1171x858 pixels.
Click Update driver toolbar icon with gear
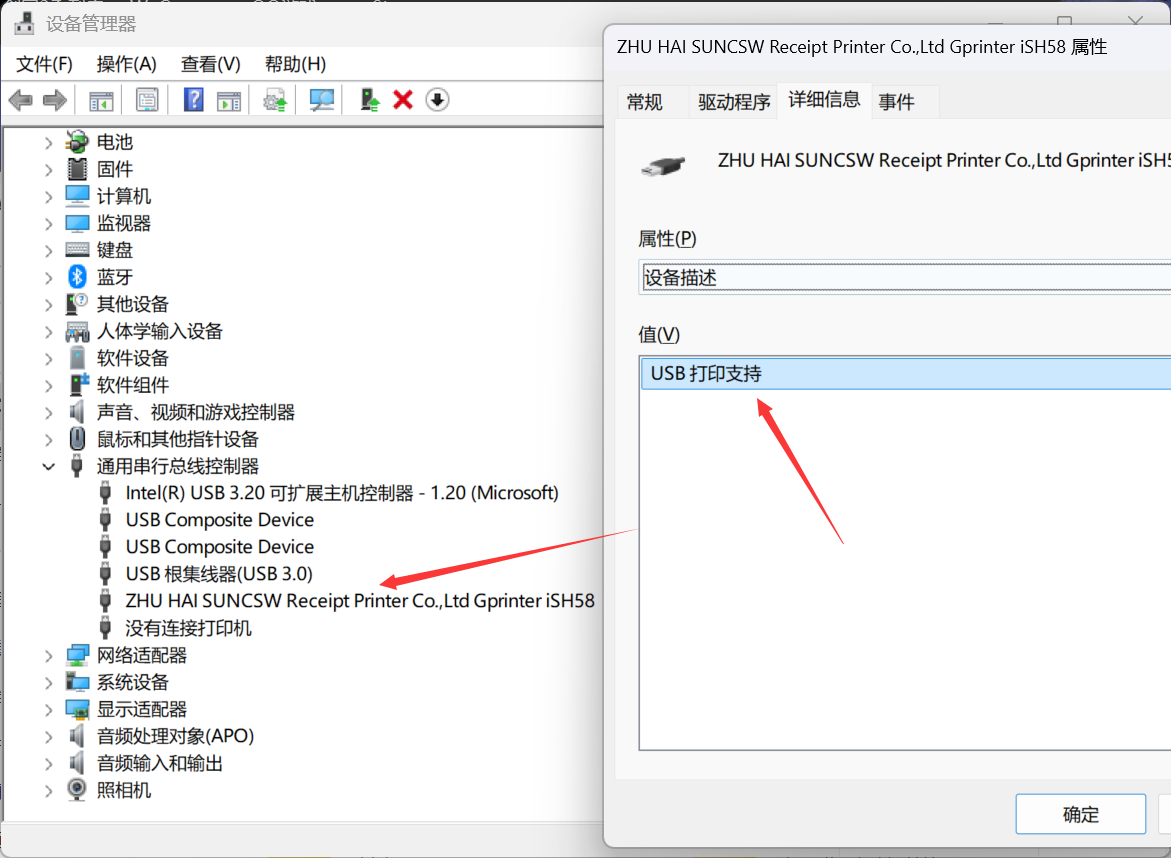point(275,100)
